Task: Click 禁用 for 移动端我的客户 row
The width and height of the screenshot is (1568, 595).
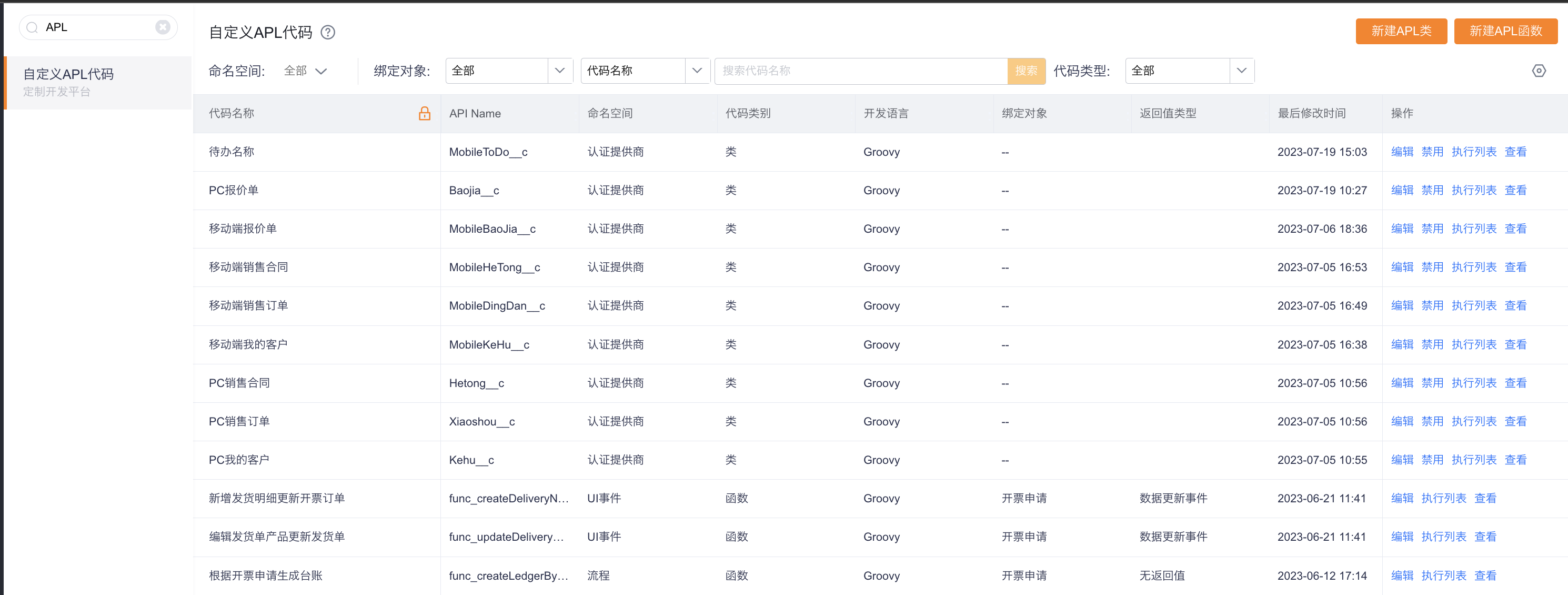Action: pyautogui.click(x=1432, y=344)
